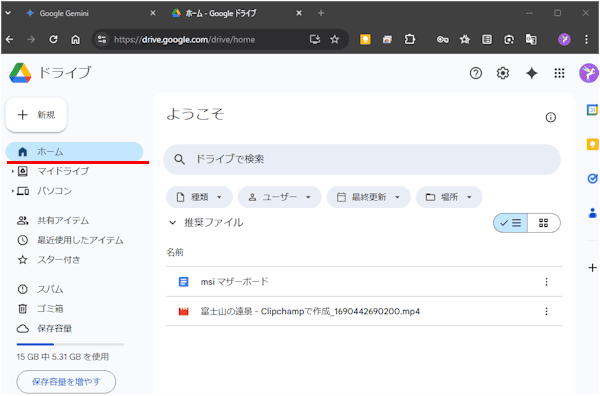
Task: Click the browser home icon
Action: point(75,39)
